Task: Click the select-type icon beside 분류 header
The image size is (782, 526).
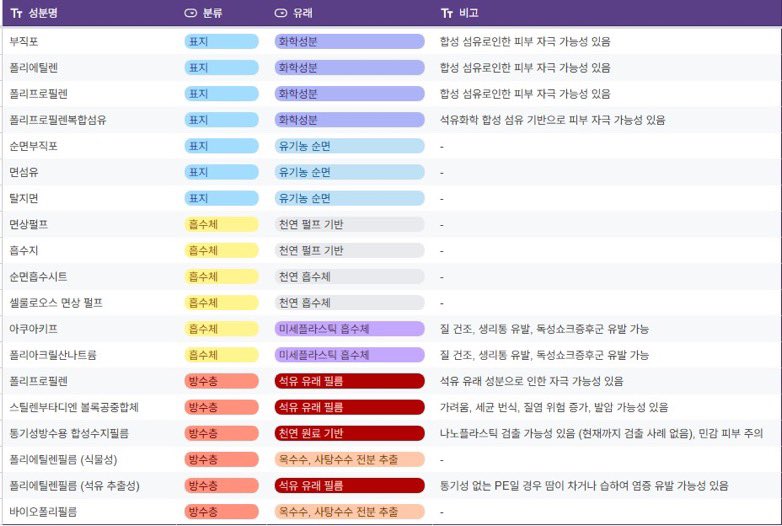Action: click(191, 14)
